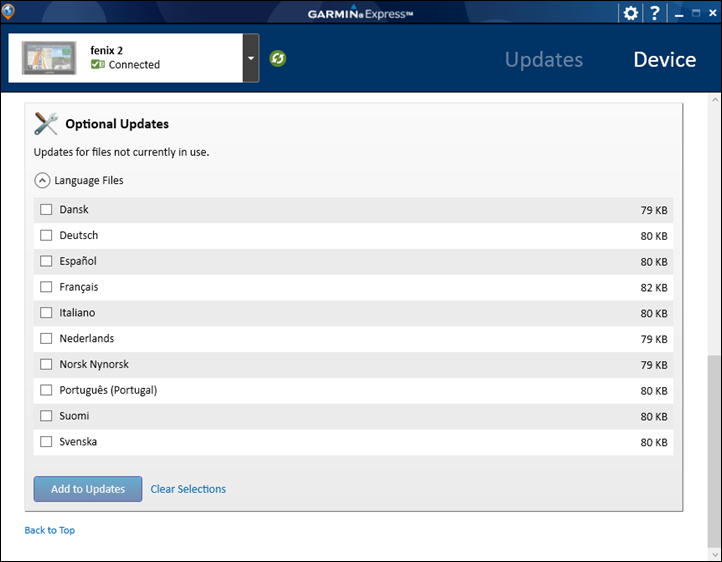Enable the Español language checkbox
The height and width of the screenshot is (562, 722).
(46, 261)
